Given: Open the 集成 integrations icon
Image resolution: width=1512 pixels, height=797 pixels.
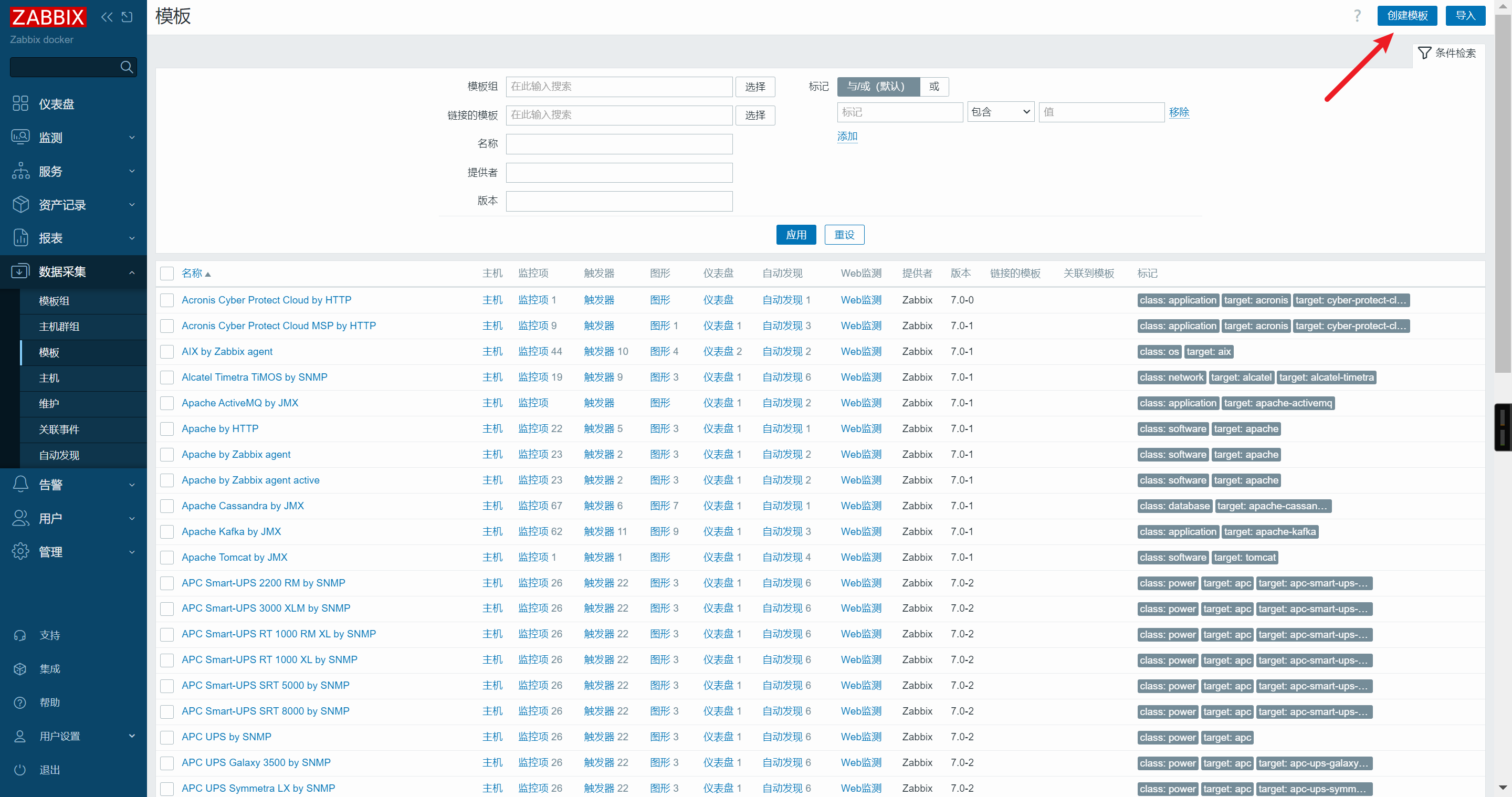Looking at the screenshot, I should coord(20,668).
